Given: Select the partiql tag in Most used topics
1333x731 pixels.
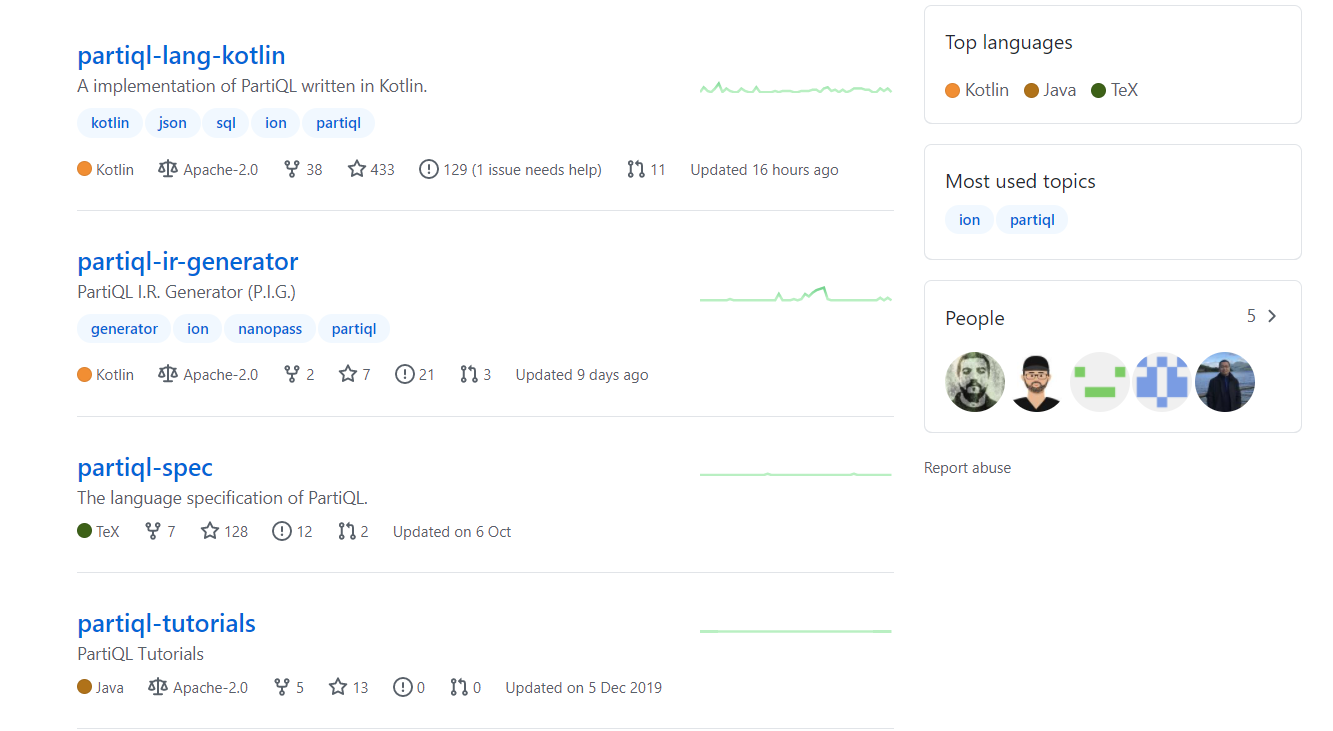Looking at the screenshot, I should point(1032,220).
